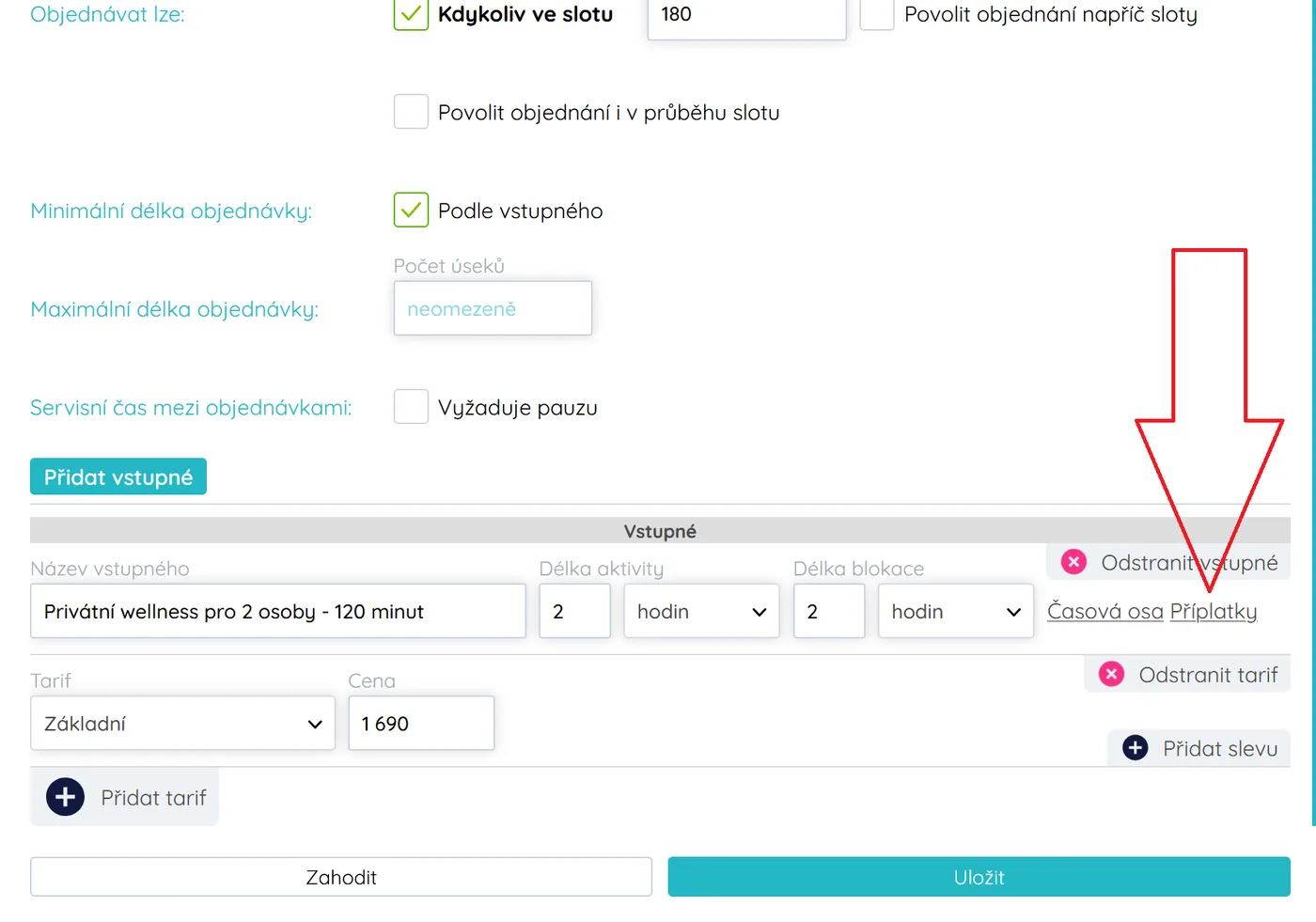Toggle the Podle vstupného checkbox
The width and height of the screenshot is (1316, 922).
tap(411, 210)
